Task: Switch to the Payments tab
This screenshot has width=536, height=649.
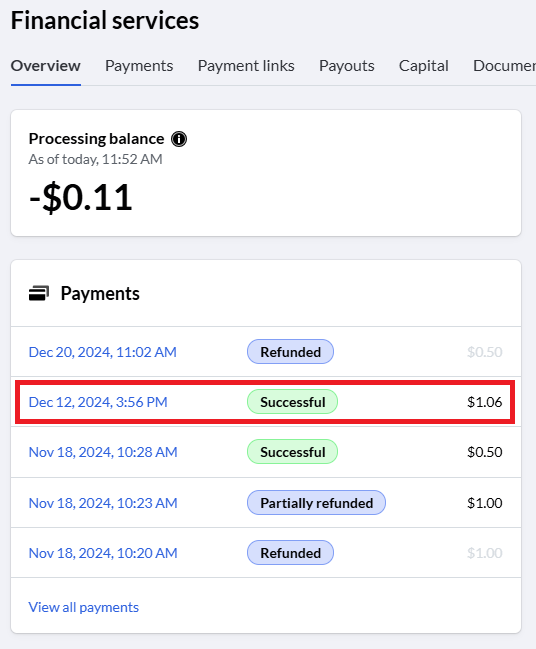Action: (x=139, y=66)
